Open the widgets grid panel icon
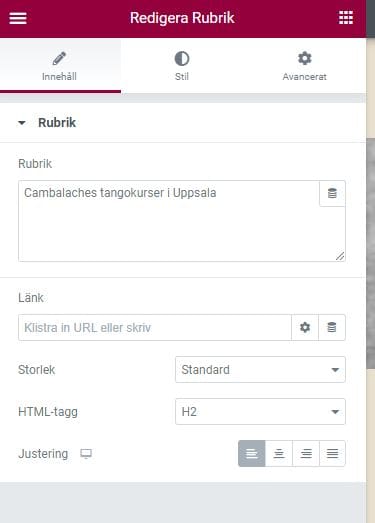375x523 pixels. [x=346, y=18]
